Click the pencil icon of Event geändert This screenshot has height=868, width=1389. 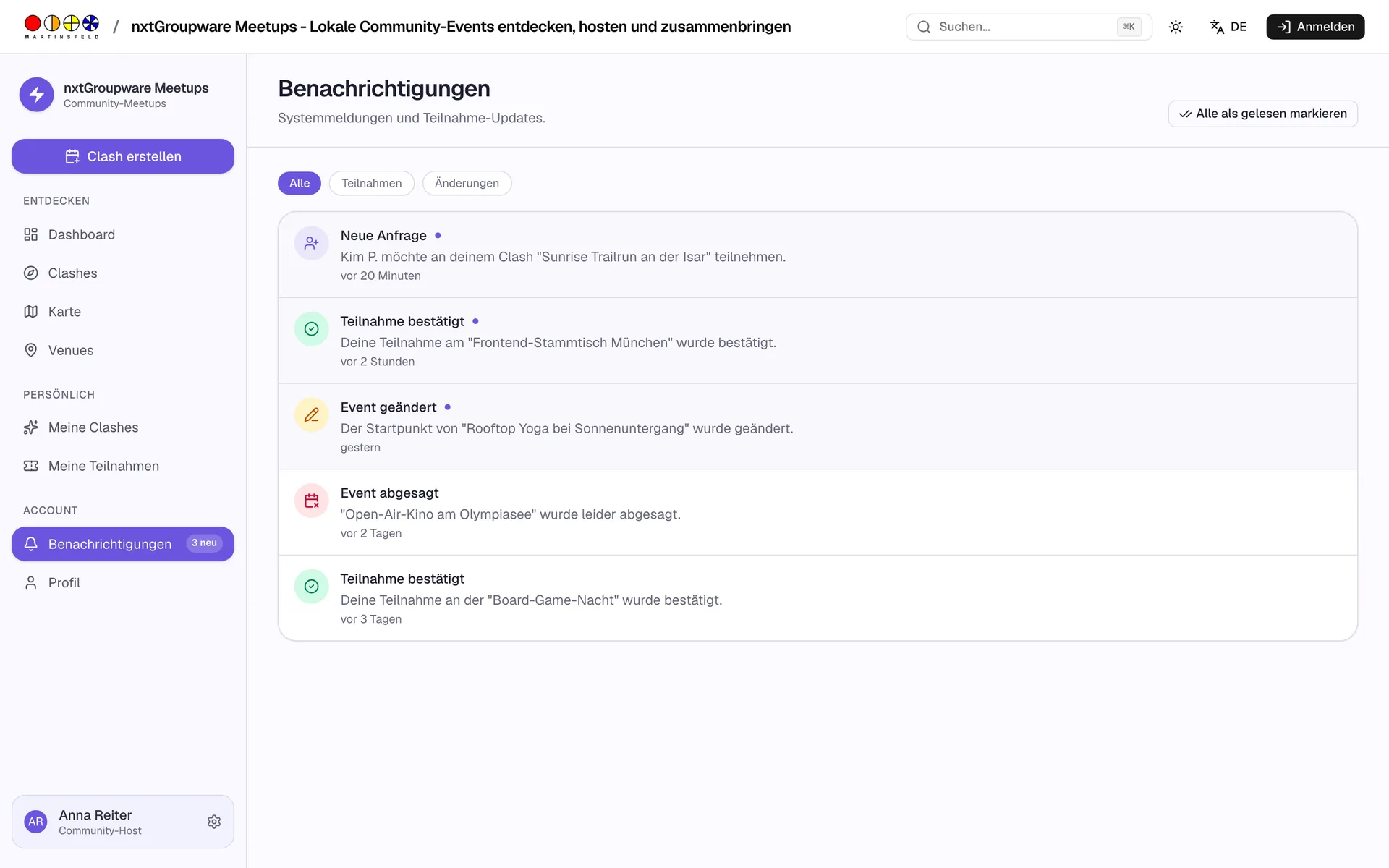[x=312, y=414]
